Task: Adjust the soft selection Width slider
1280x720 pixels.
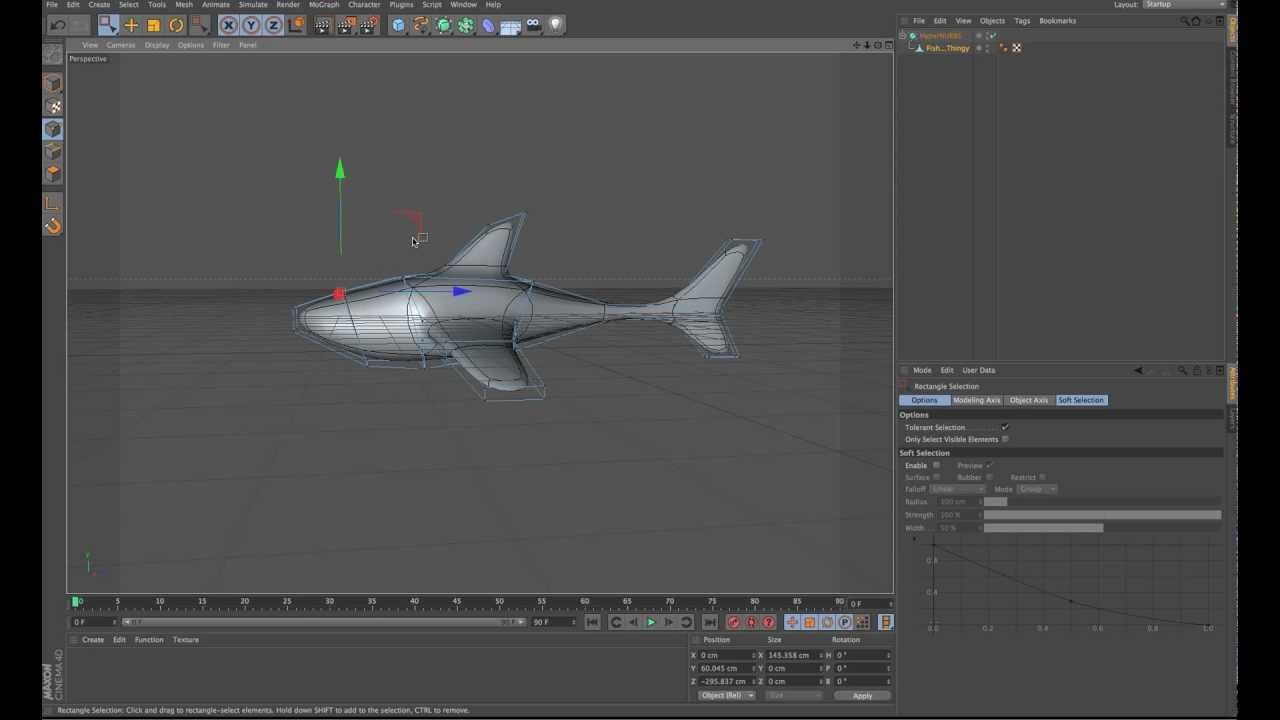Action: coord(1102,528)
